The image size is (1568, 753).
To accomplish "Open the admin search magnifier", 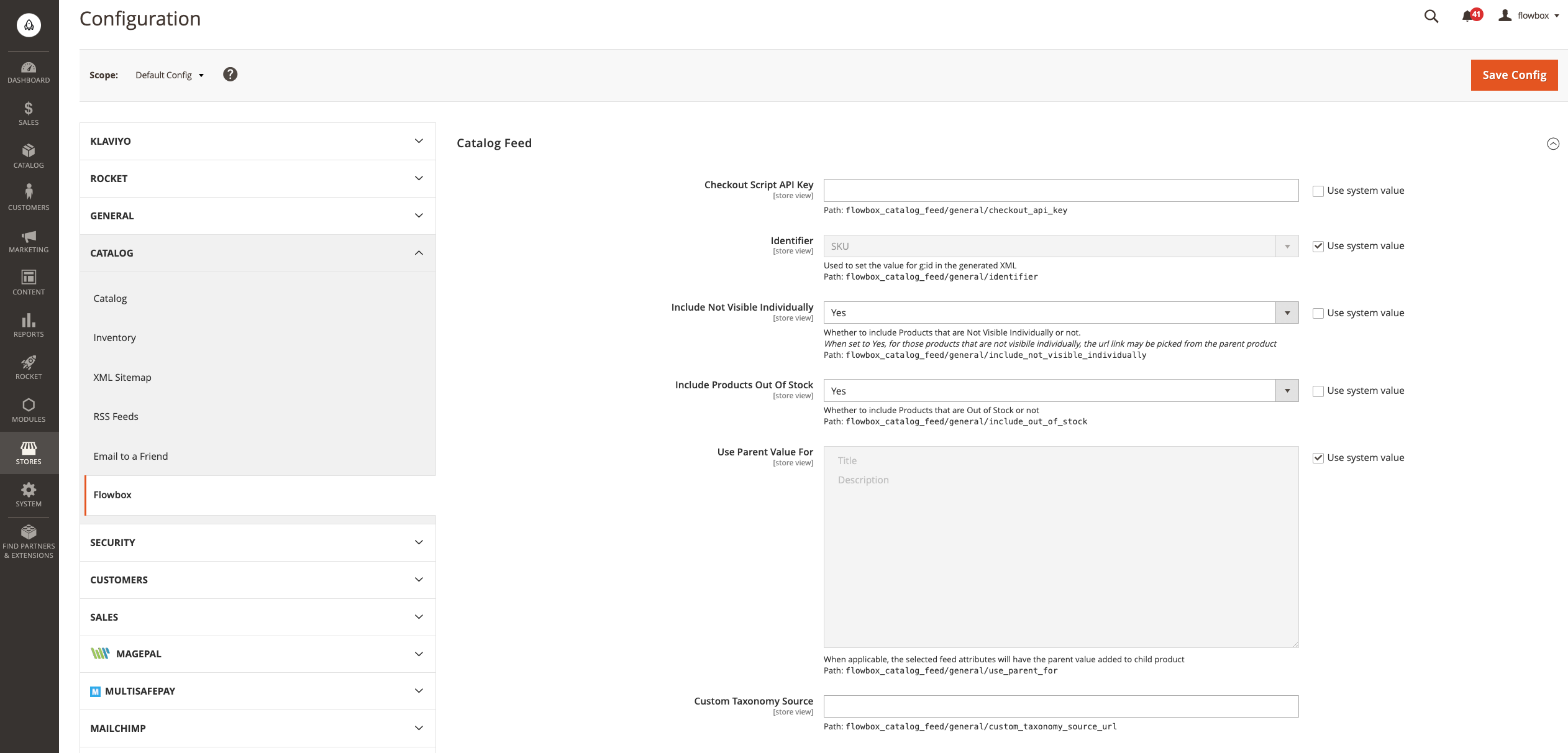I will pyautogui.click(x=1431, y=16).
